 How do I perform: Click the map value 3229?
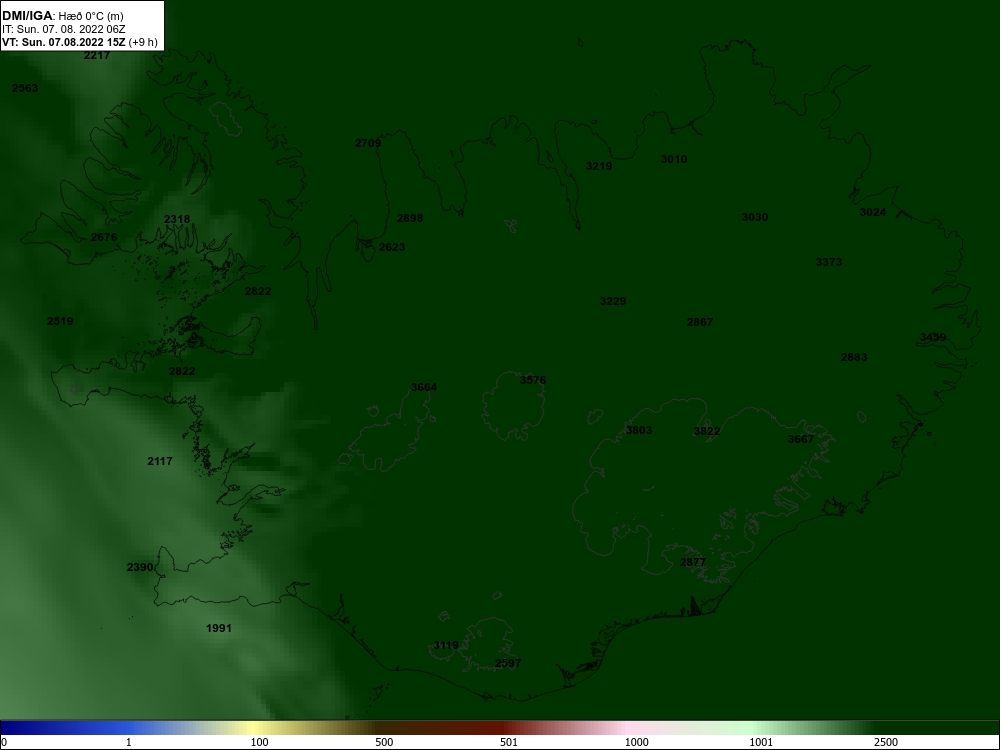tap(613, 301)
